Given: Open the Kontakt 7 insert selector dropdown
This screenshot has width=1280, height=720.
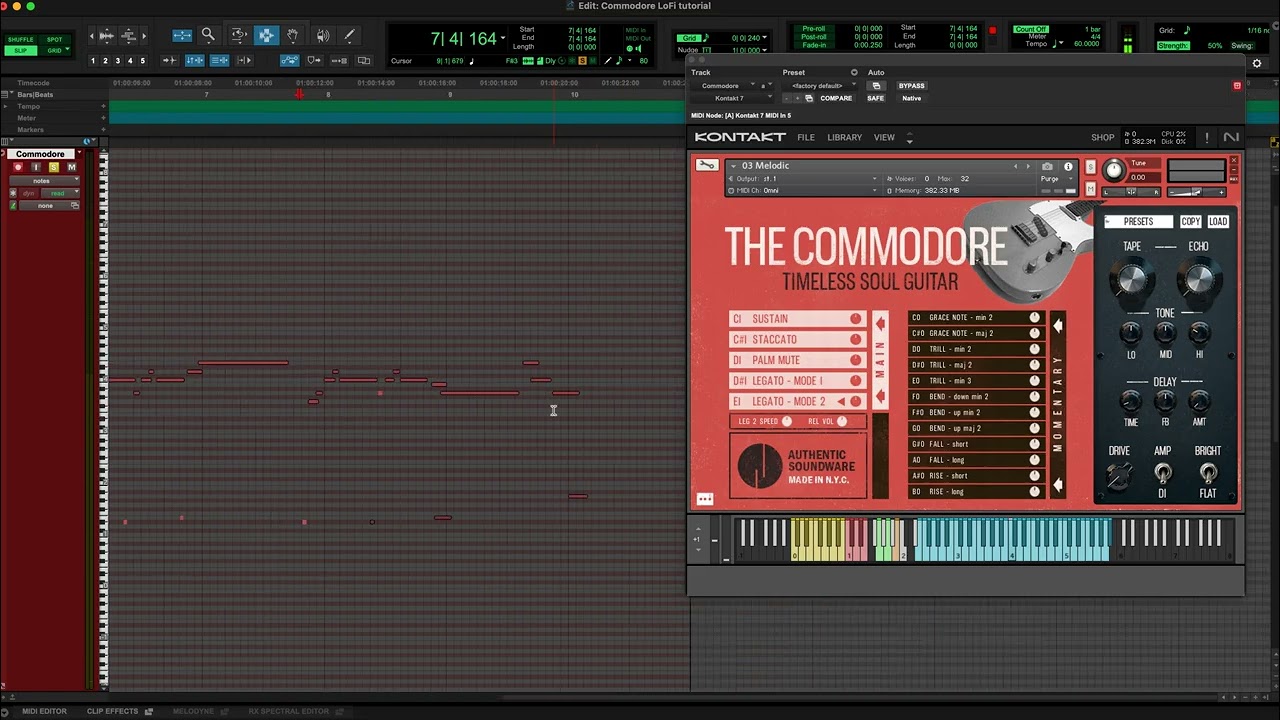Looking at the screenshot, I should click(731, 98).
